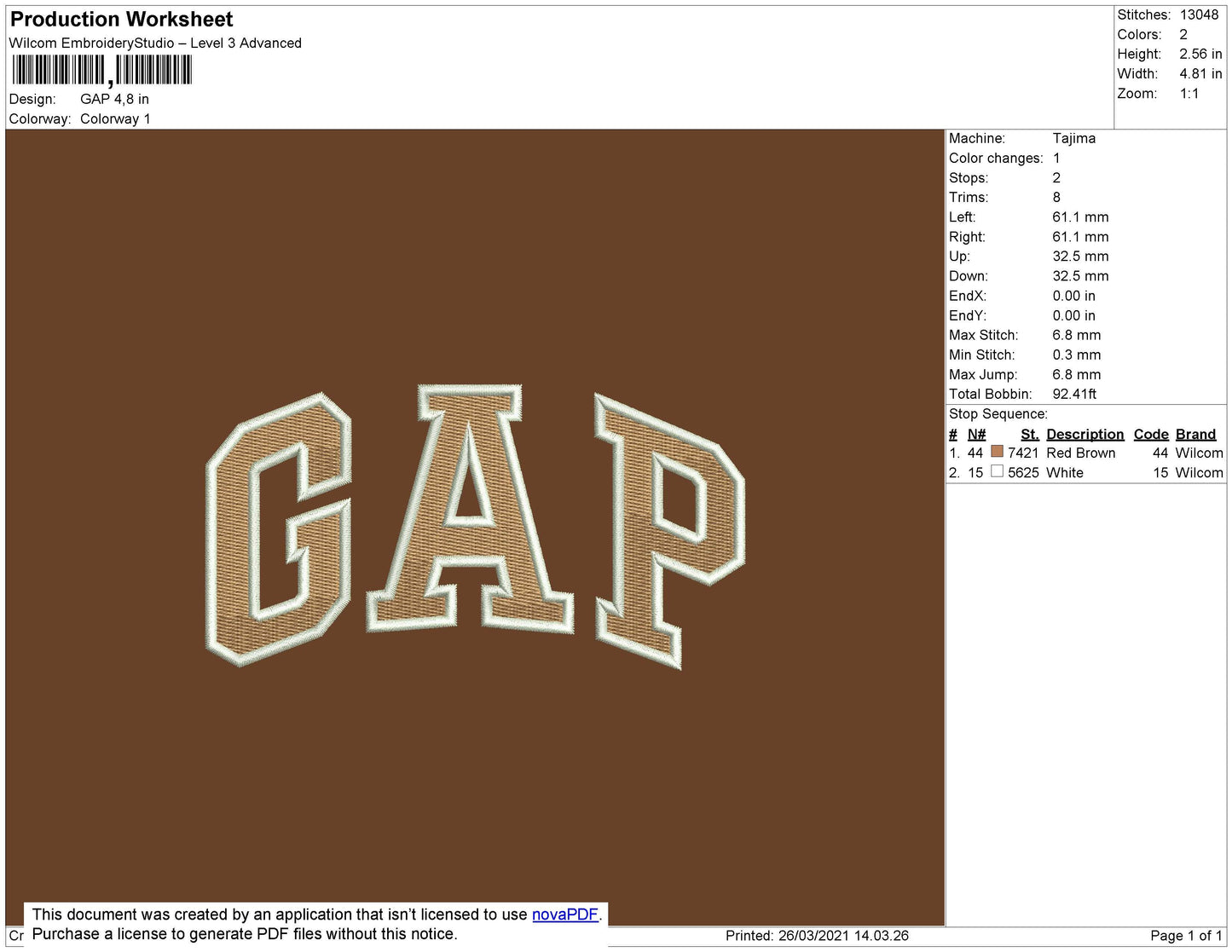Click the stitches value 13048
The image size is (1232, 952).
click(x=1199, y=15)
